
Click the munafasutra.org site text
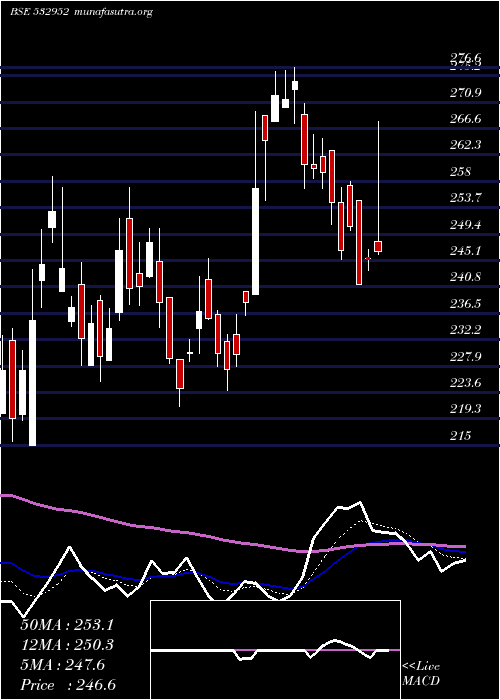click(x=114, y=12)
